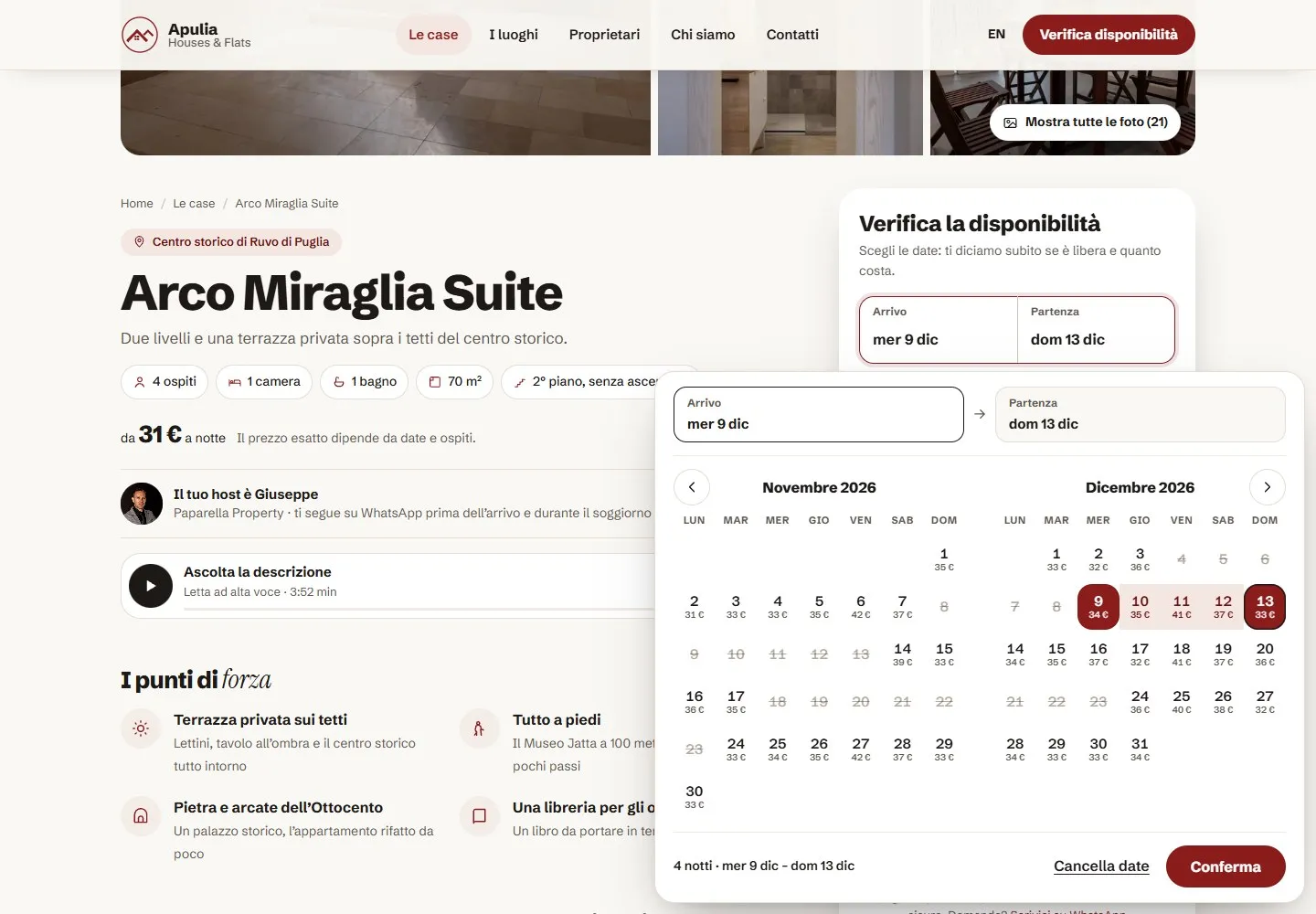Screen dimensions: 1316x914
Task: Click the bed icon in 1 camera chip
Action: (235, 382)
